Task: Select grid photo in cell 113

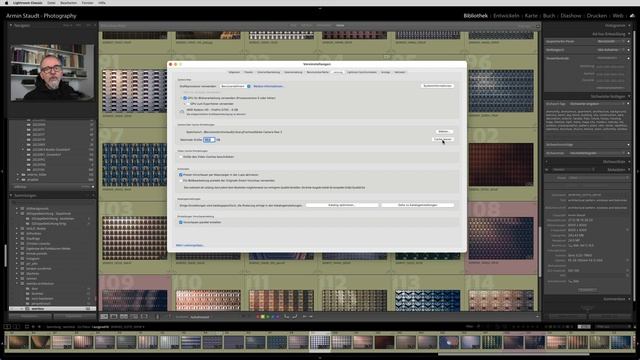Action: (x=427, y=301)
